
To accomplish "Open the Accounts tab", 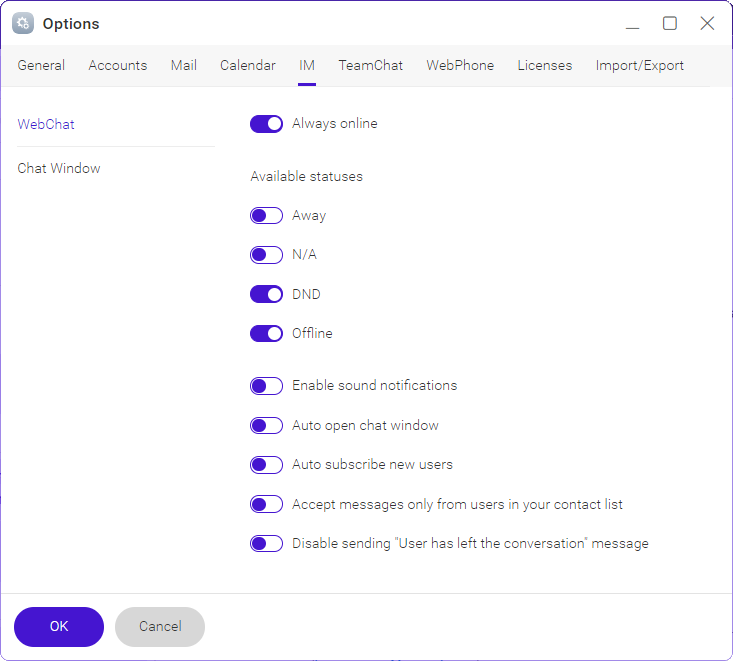I will click(x=118, y=65).
